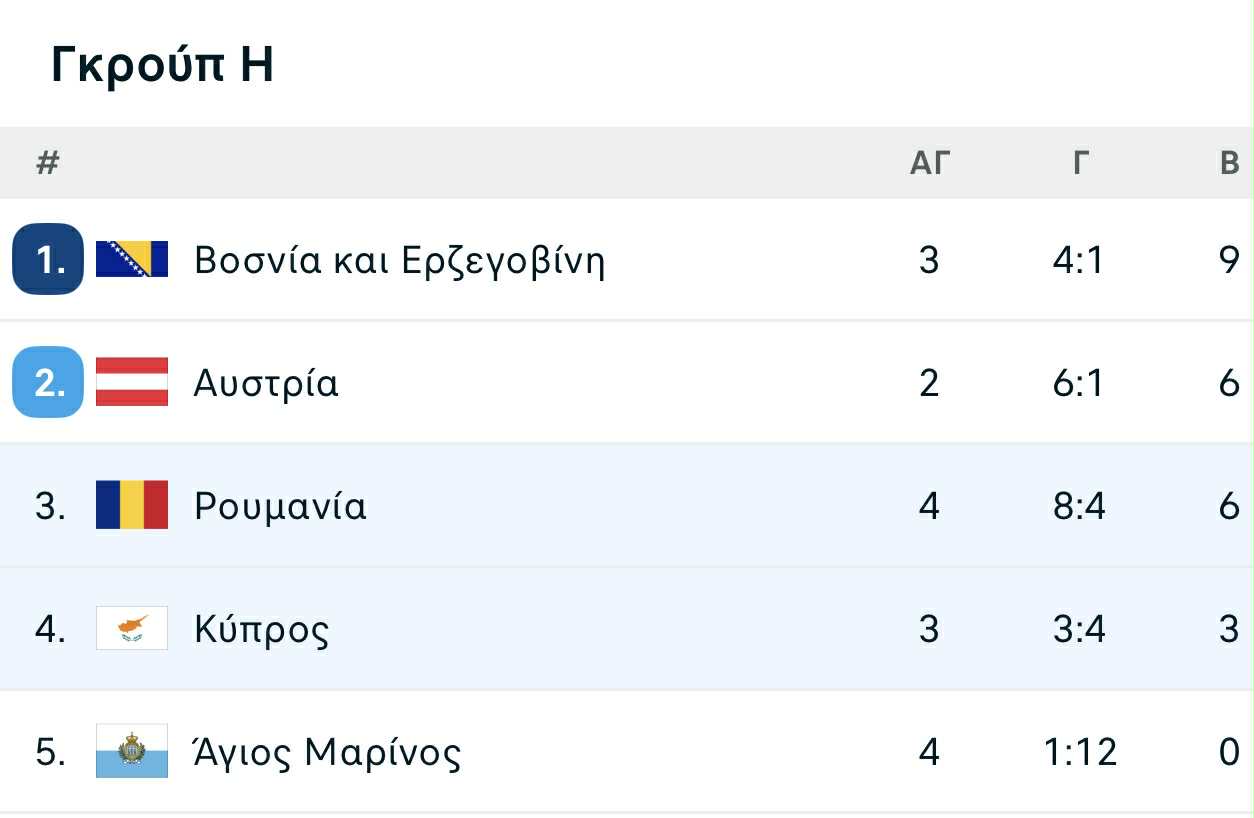1254x818 pixels.
Task: Open the Άγιος Μαρίνος team link
Action: click(328, 752)
